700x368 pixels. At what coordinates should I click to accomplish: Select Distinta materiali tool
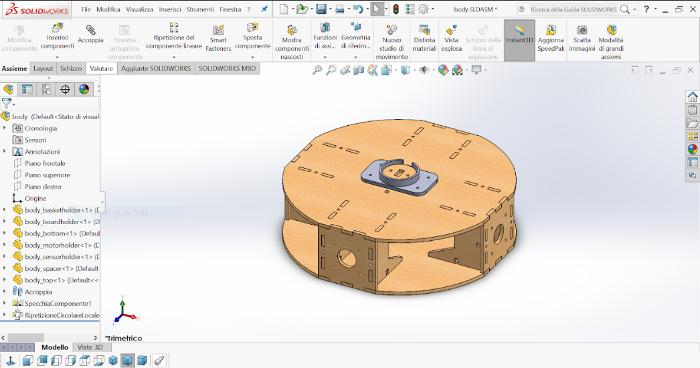click(424, 30)
